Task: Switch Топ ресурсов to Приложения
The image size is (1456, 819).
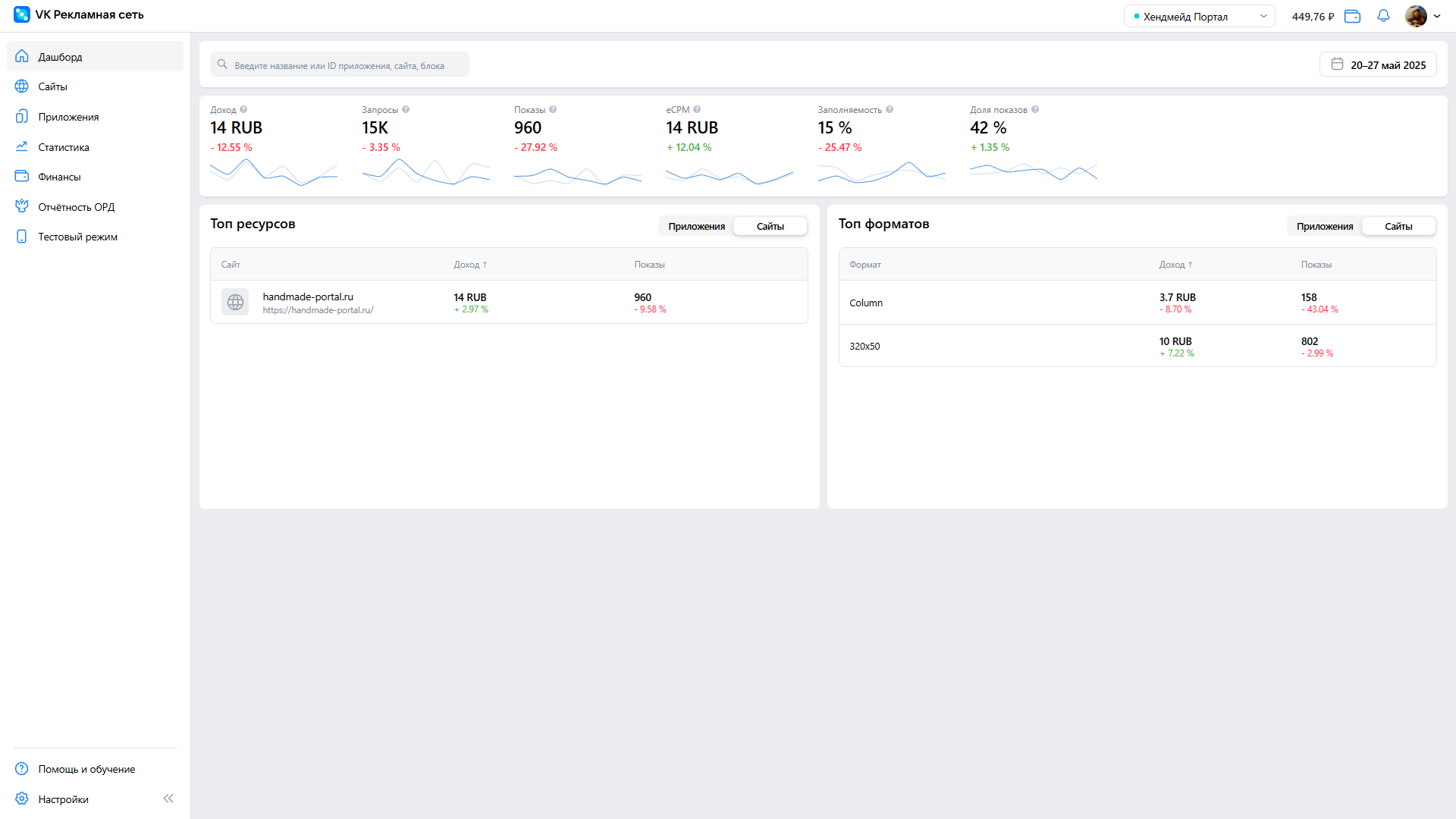Action: 696,226
